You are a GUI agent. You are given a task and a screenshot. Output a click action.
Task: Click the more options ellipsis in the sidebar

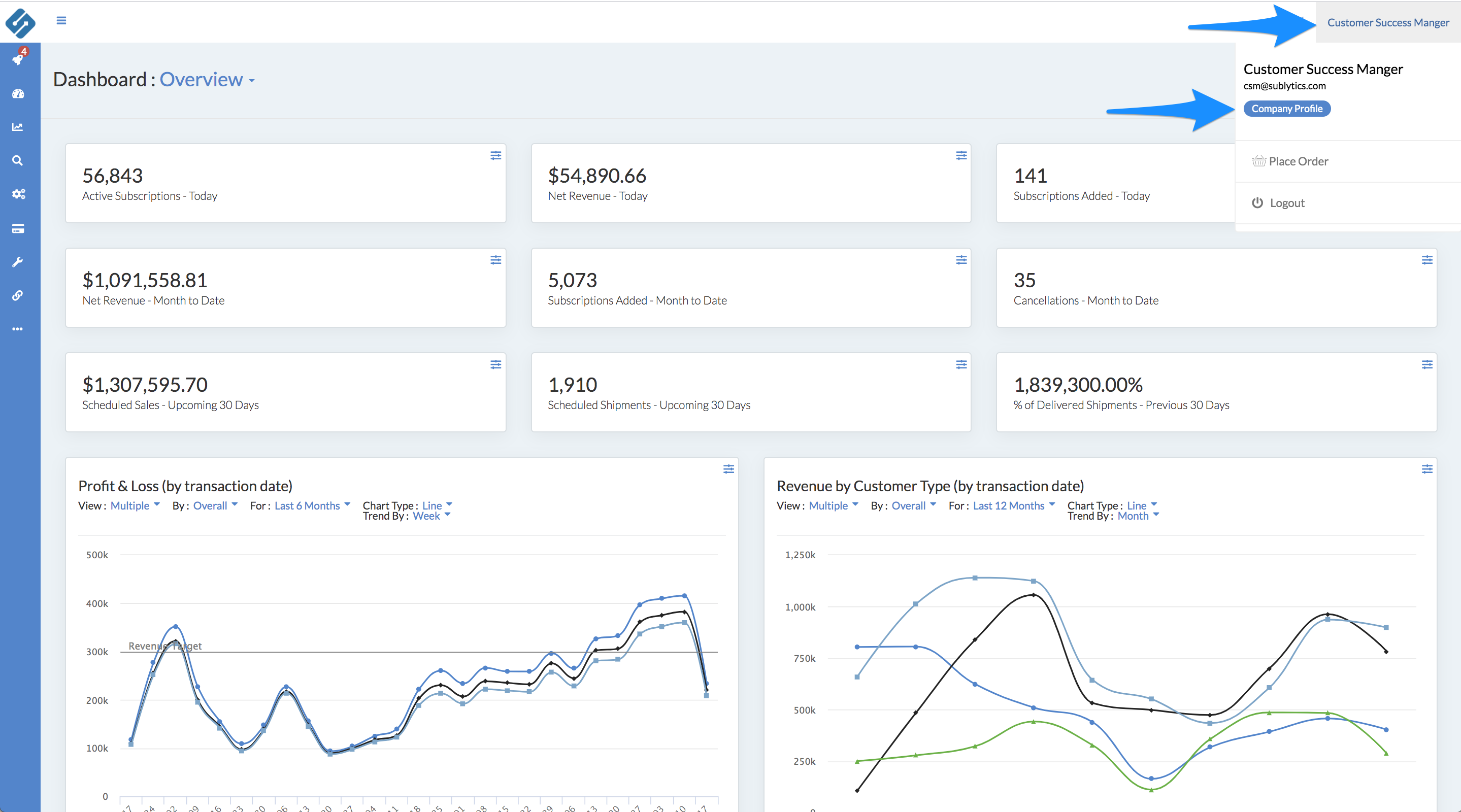point(18,329)
